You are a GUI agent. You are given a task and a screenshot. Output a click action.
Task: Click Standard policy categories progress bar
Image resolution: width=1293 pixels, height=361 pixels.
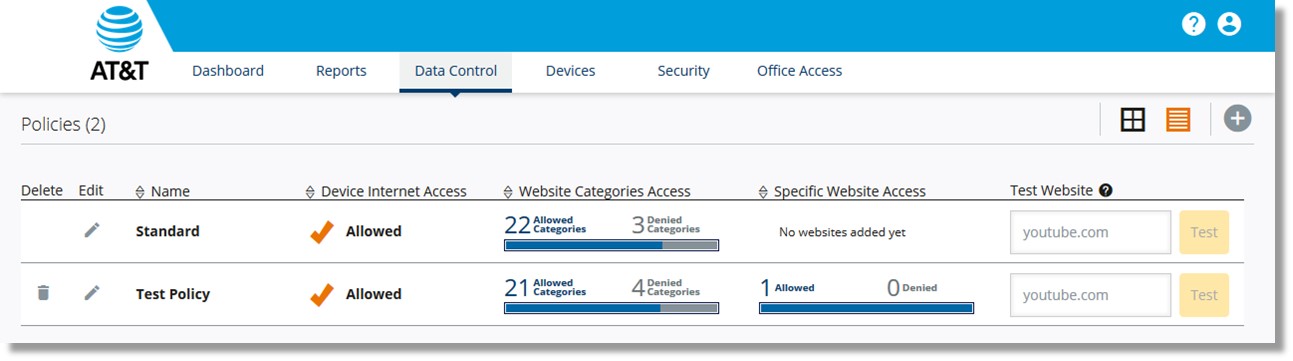pos(611,244)
